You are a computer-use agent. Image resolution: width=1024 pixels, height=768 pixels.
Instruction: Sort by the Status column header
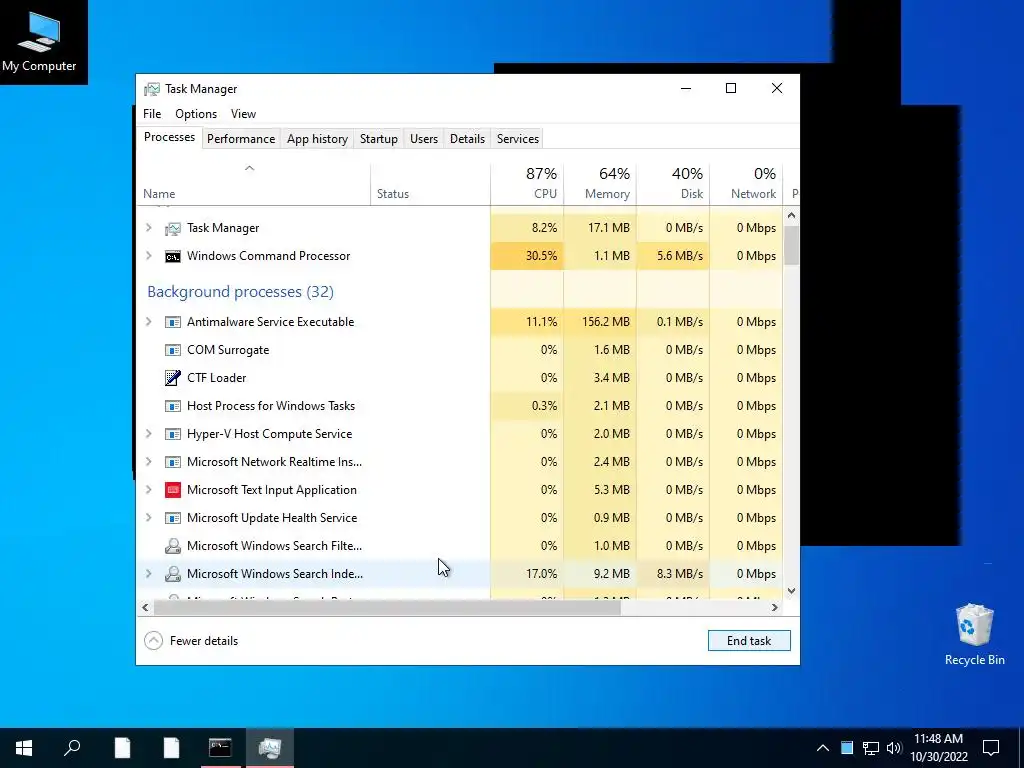[x=430, y=184]
